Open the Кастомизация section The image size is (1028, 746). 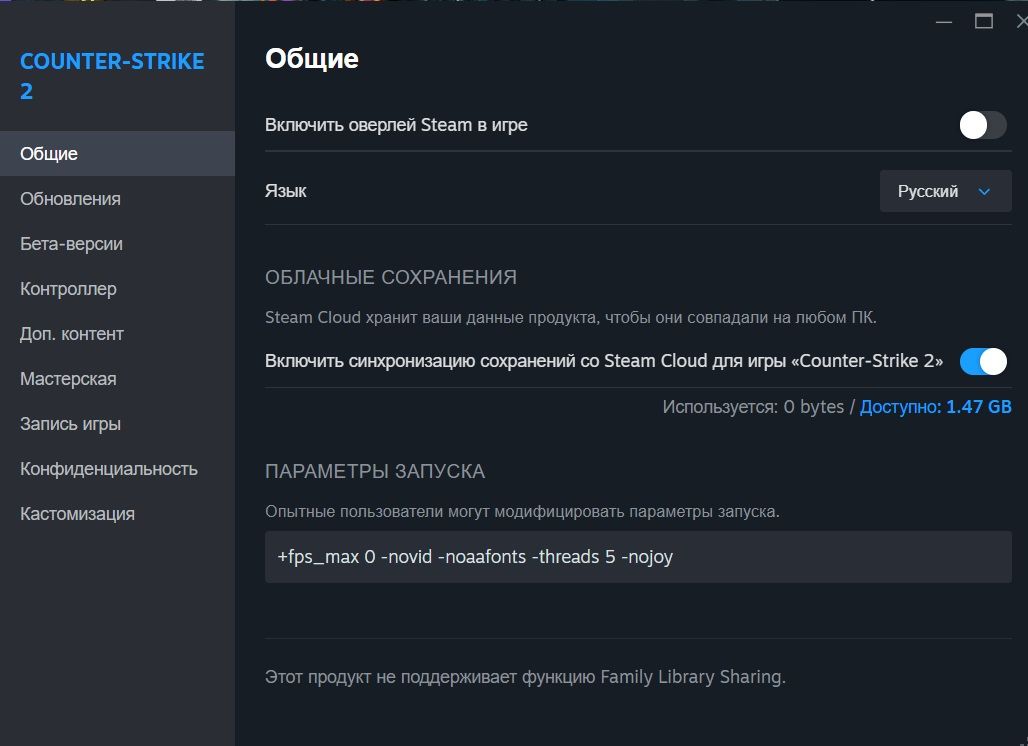click(x=77, y=513)
